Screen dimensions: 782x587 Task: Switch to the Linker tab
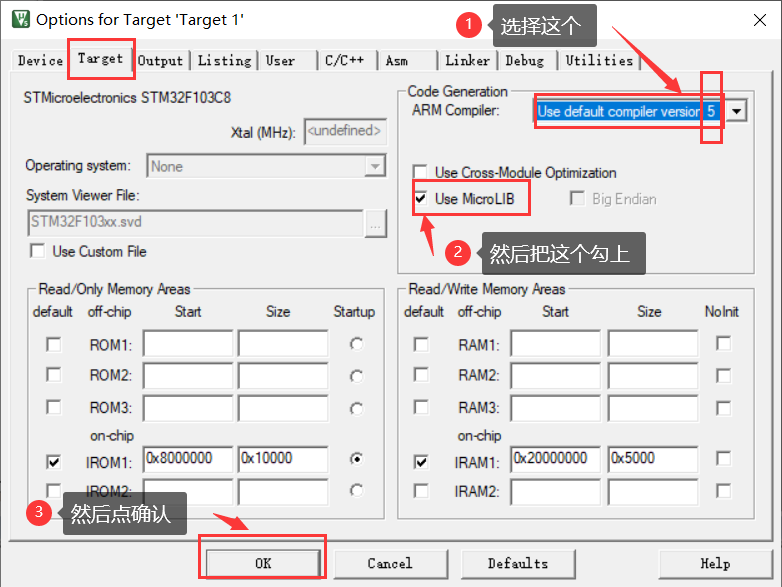pyautogui.click(x=467, y=61)
